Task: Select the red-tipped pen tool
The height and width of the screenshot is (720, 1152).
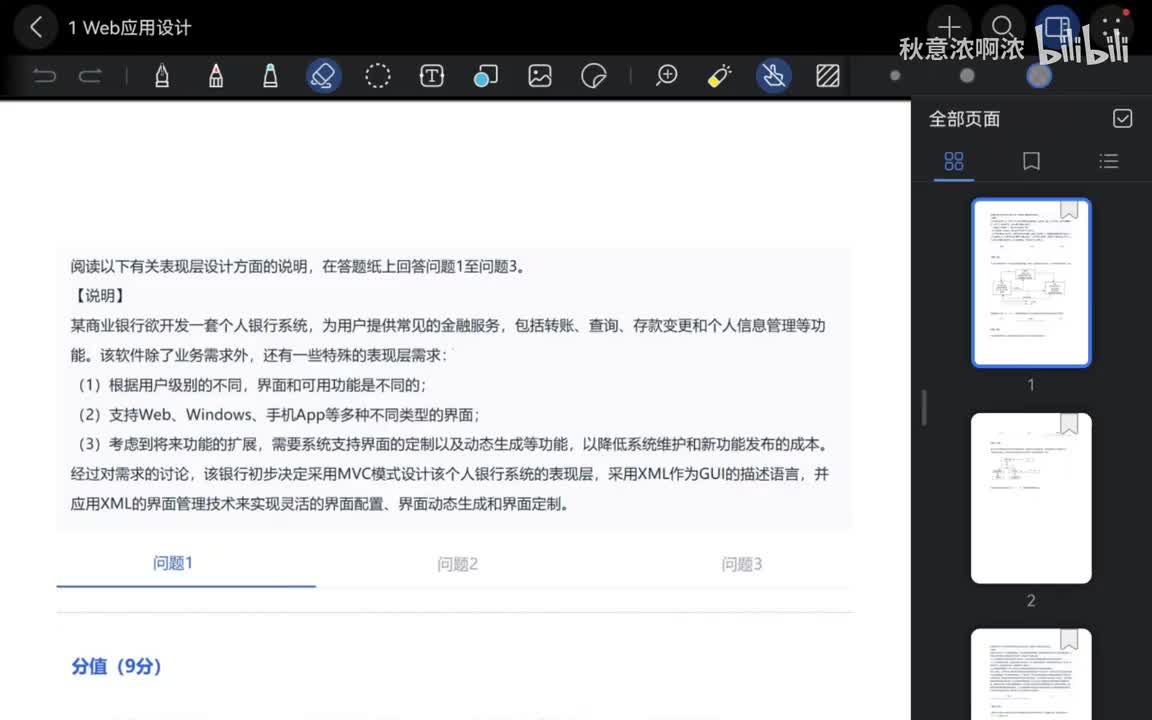Action: tap(216, 76)
